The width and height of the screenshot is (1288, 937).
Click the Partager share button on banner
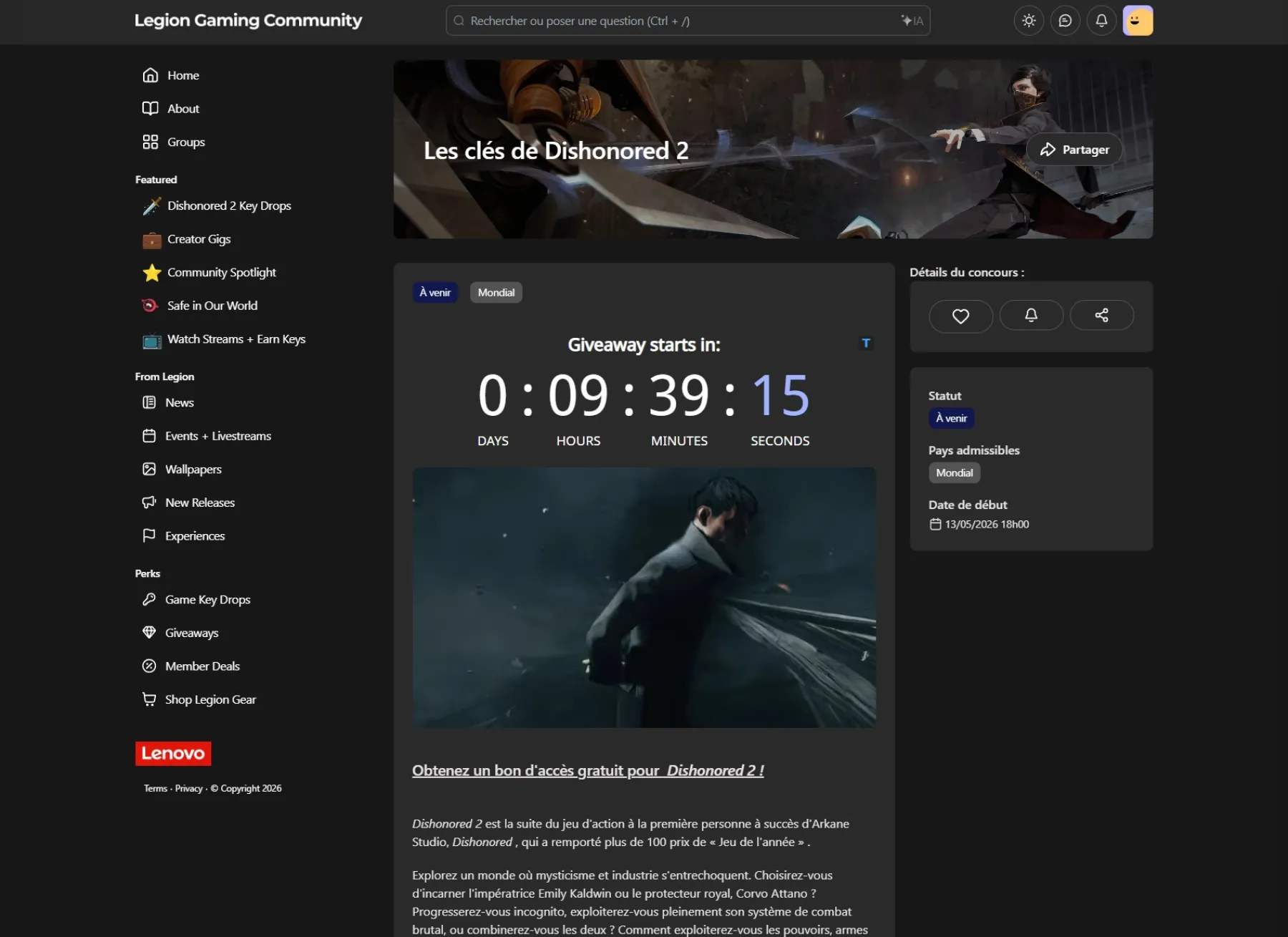point(1074,150)
